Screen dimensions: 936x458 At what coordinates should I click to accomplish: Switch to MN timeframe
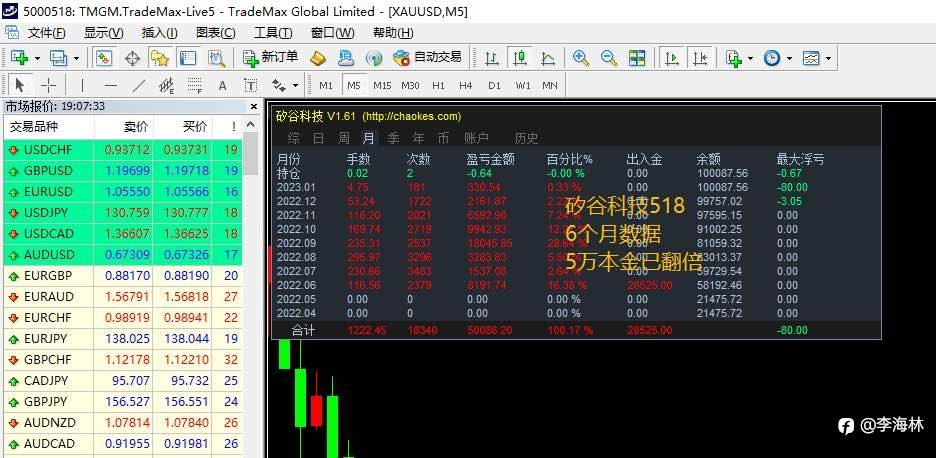550,85
